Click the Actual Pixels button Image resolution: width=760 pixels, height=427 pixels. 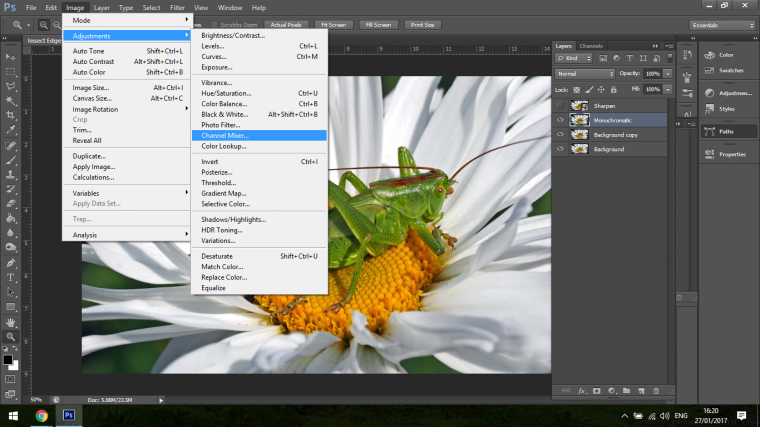pos(285,25)
